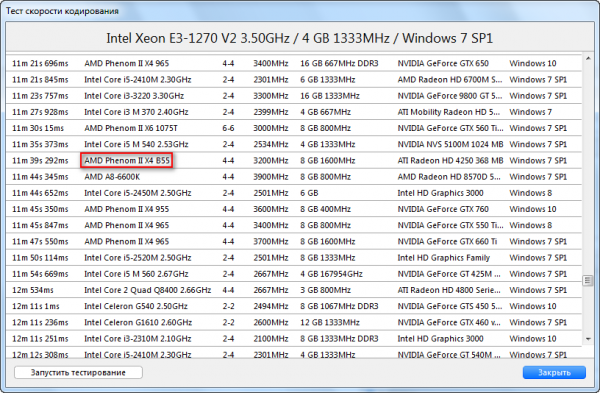The image size is (600, 393).
Task: Click the Intel Xeon E3-1270 V2 header
Action: click(x=300, y=38)
